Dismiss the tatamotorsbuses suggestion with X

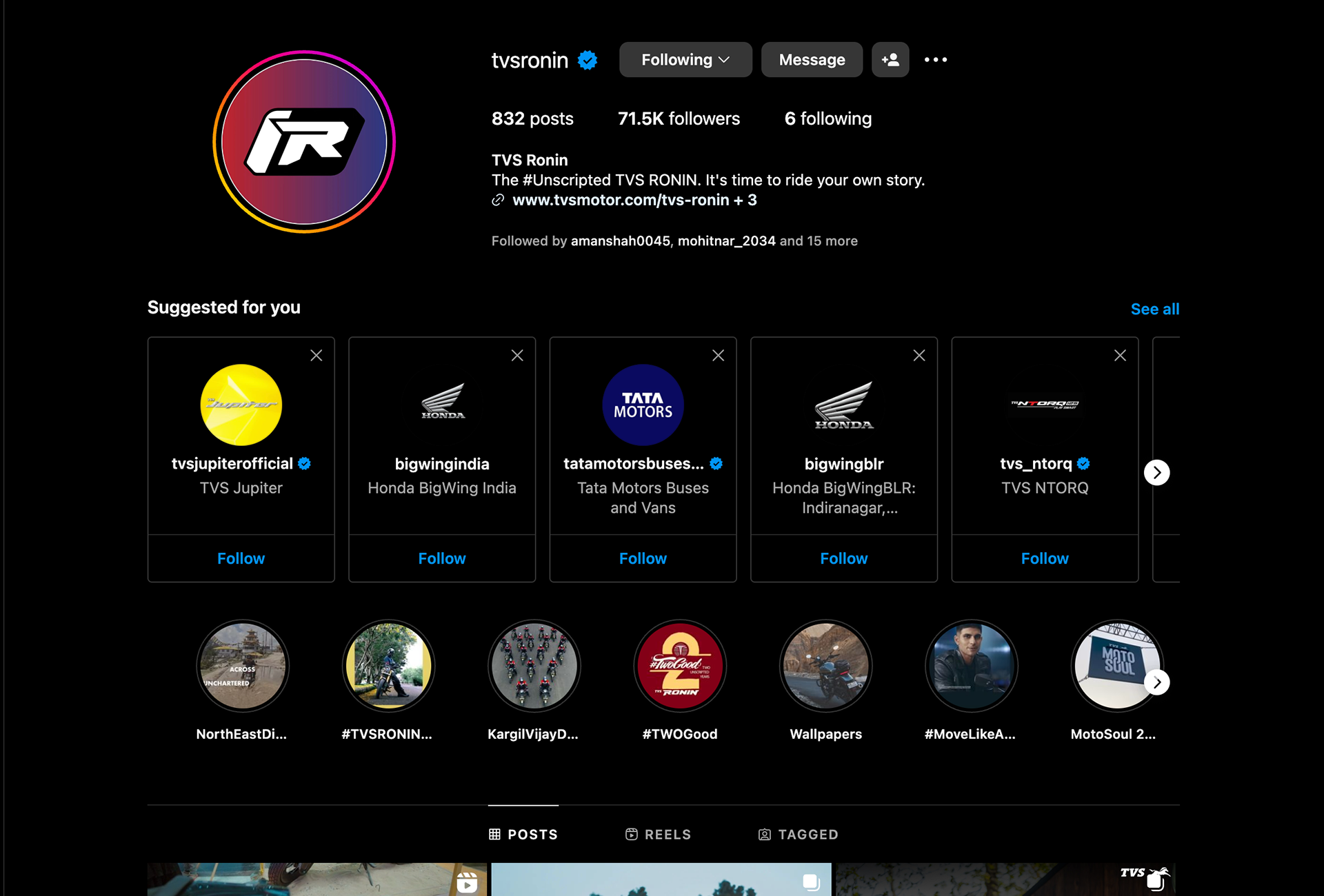pos(718,356)
